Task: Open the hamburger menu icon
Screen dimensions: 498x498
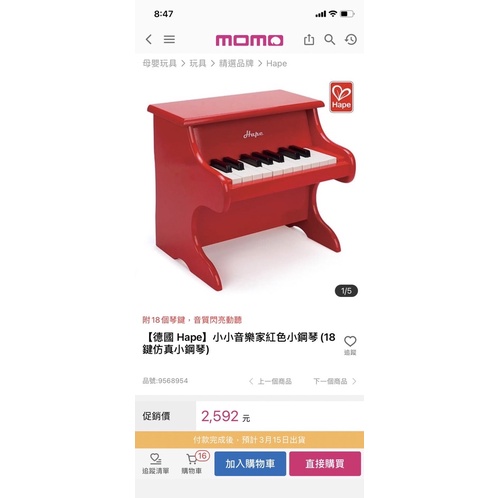Action: pyautogui.click(x=169, y=39)
